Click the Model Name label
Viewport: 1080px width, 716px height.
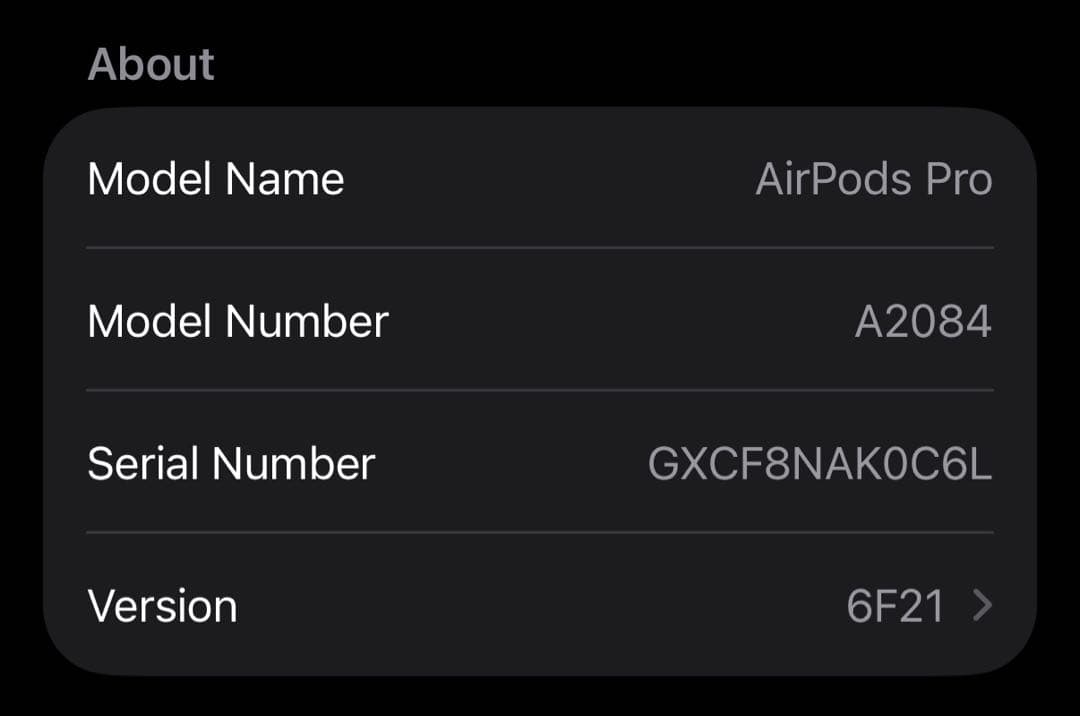coord(217,178)
